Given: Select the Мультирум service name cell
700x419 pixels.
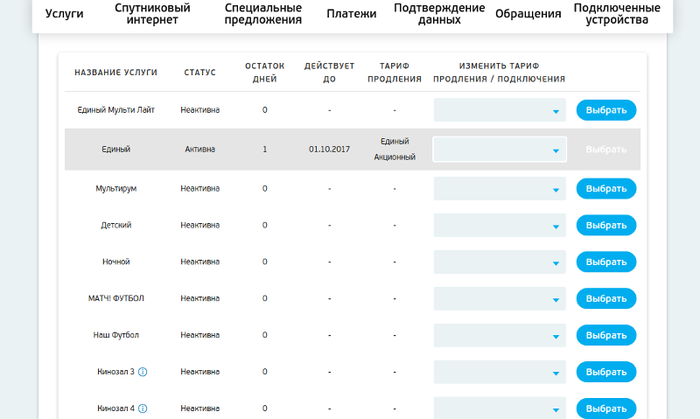Looking at the screenshot, I should pos(116,188).
